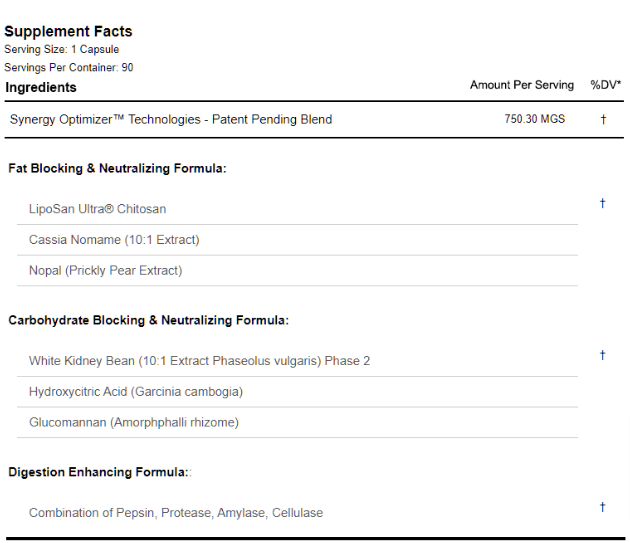The width and height of the screenshot is (630, 543).
Task: Click dagger symbol beside 750.30 MGS
Action: 603,119
